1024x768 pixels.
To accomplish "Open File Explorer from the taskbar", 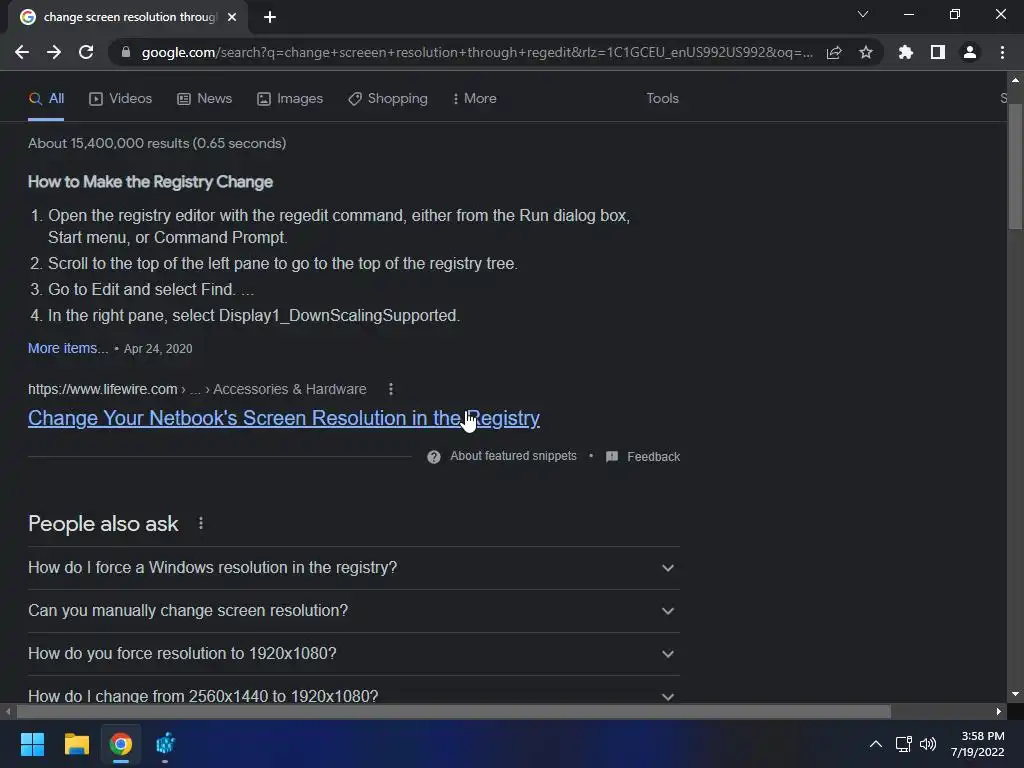I will pos(76,744).
